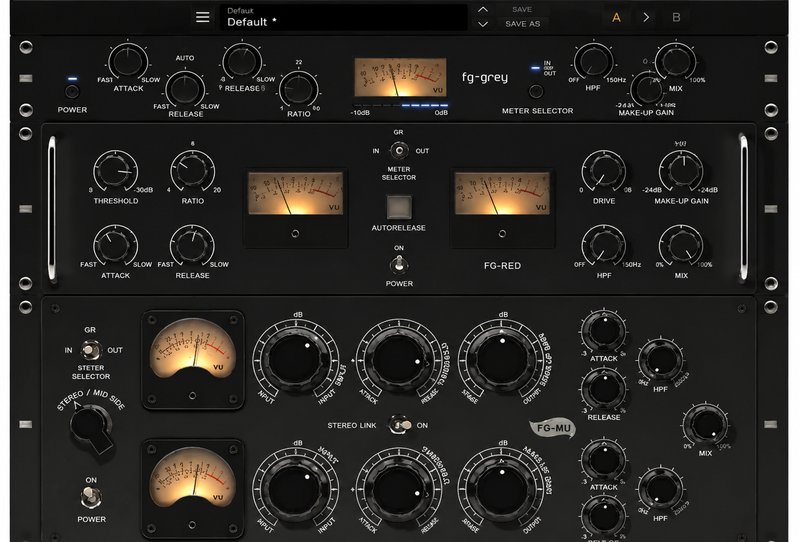800x542 pixels.
Task: Click the FG-Grey gain reduction LED meter
Action: (400, 106)
